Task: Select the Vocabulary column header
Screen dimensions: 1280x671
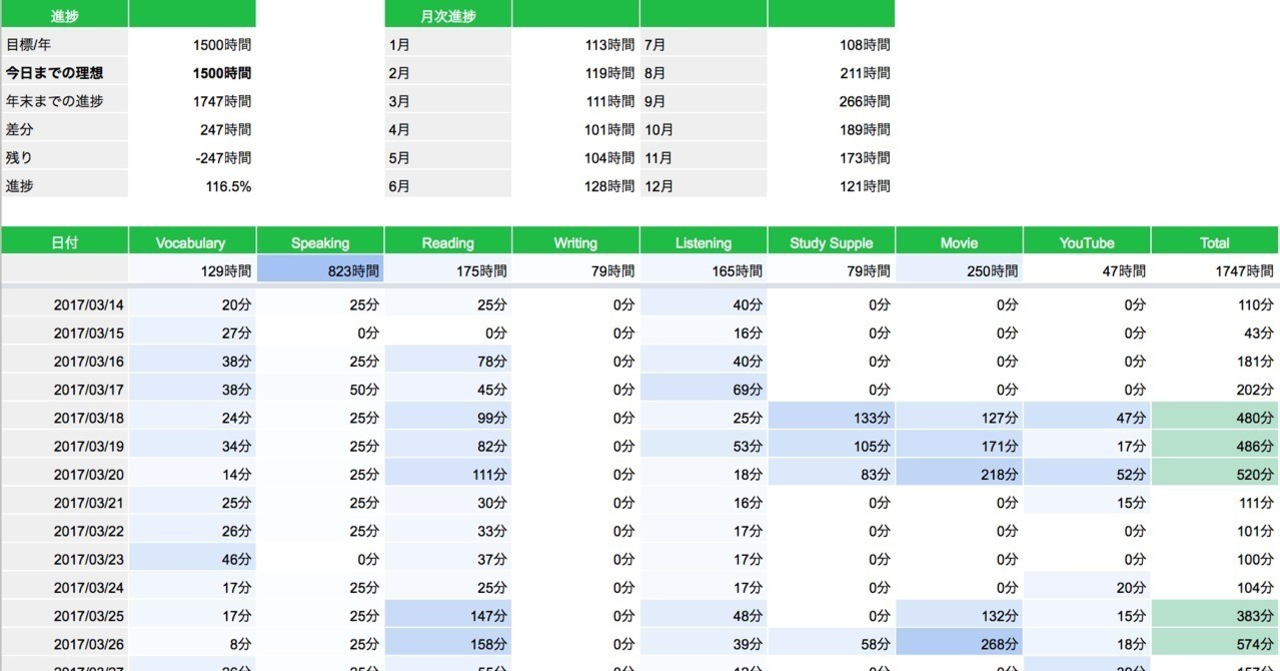Action: (x=192, y=242)
